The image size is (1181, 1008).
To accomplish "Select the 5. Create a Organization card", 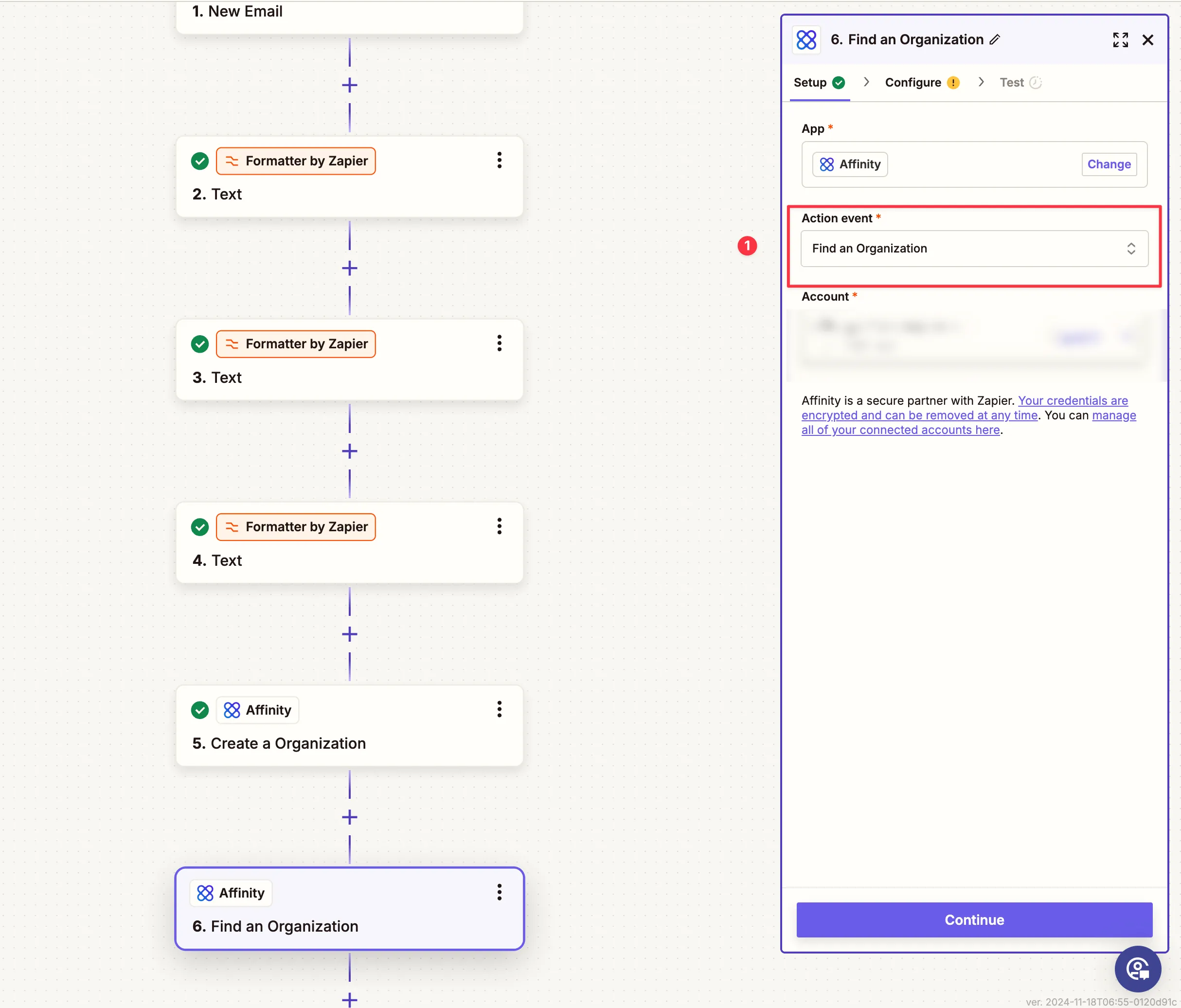I will pyautogui.click(x=349, y=726).
